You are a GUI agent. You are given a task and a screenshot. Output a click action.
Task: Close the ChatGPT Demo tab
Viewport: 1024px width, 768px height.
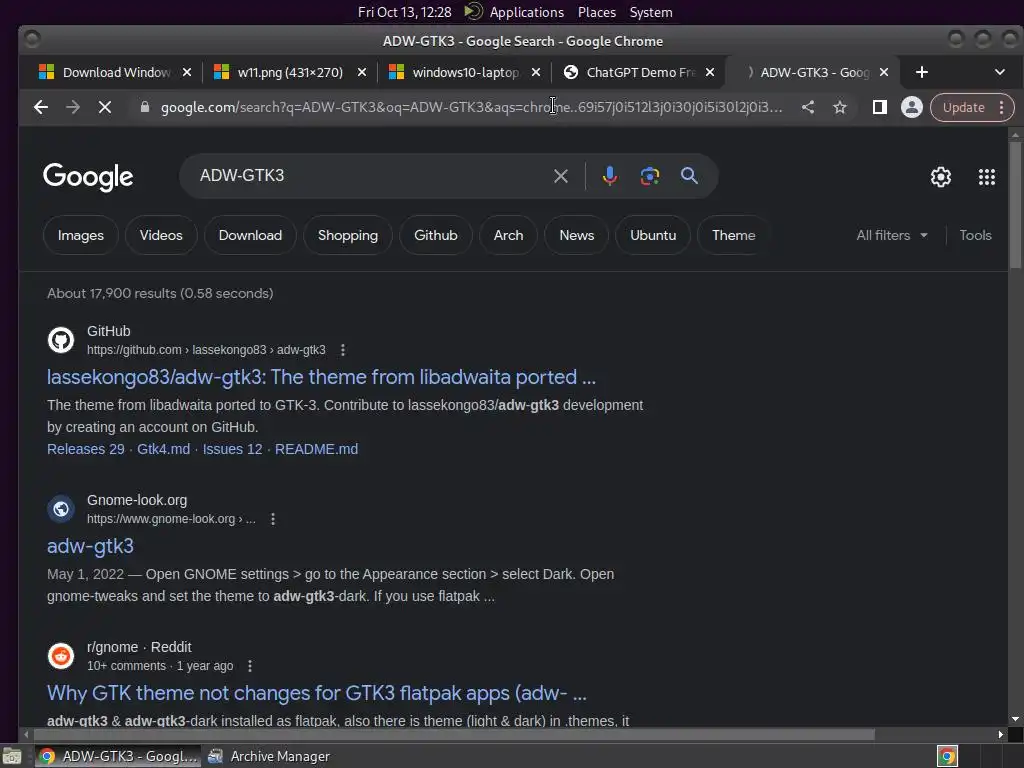point(710,72)
